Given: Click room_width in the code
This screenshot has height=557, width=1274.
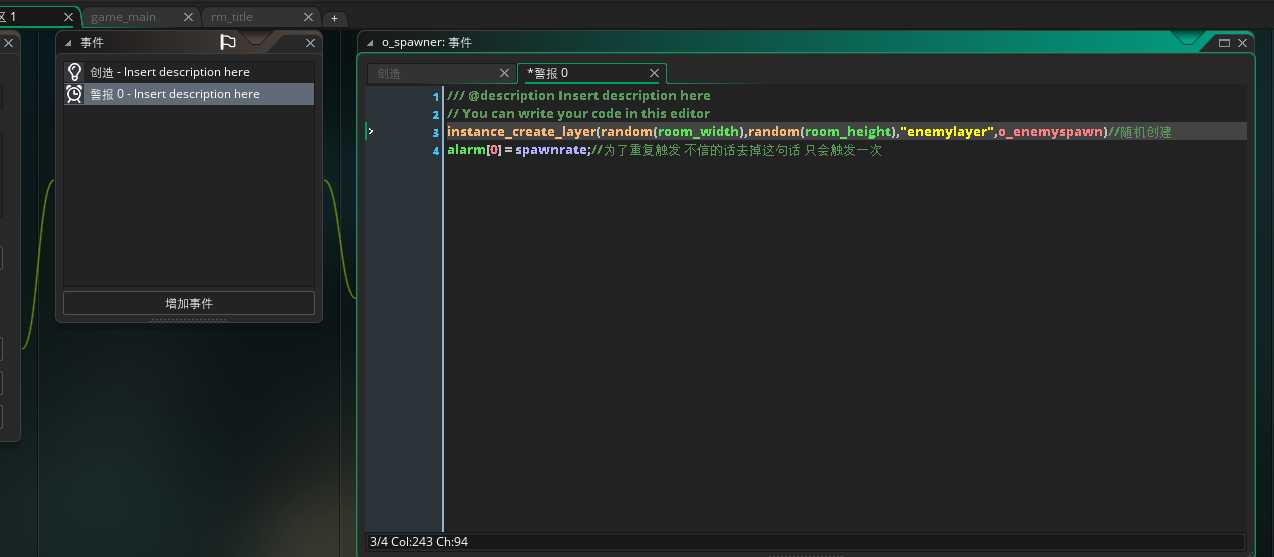Looking at the screenshot, I should point(700,132).
